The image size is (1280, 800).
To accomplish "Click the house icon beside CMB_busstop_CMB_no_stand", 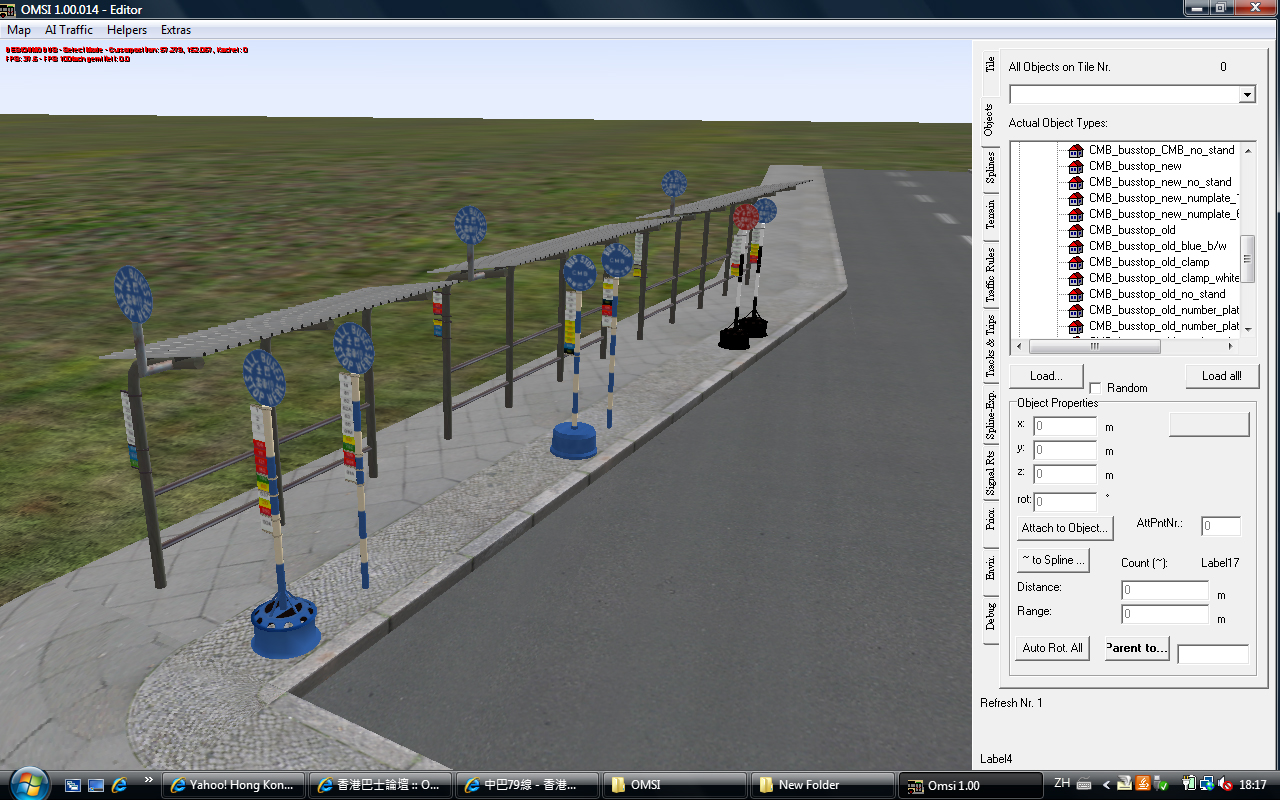I will tap(1076, 150).
